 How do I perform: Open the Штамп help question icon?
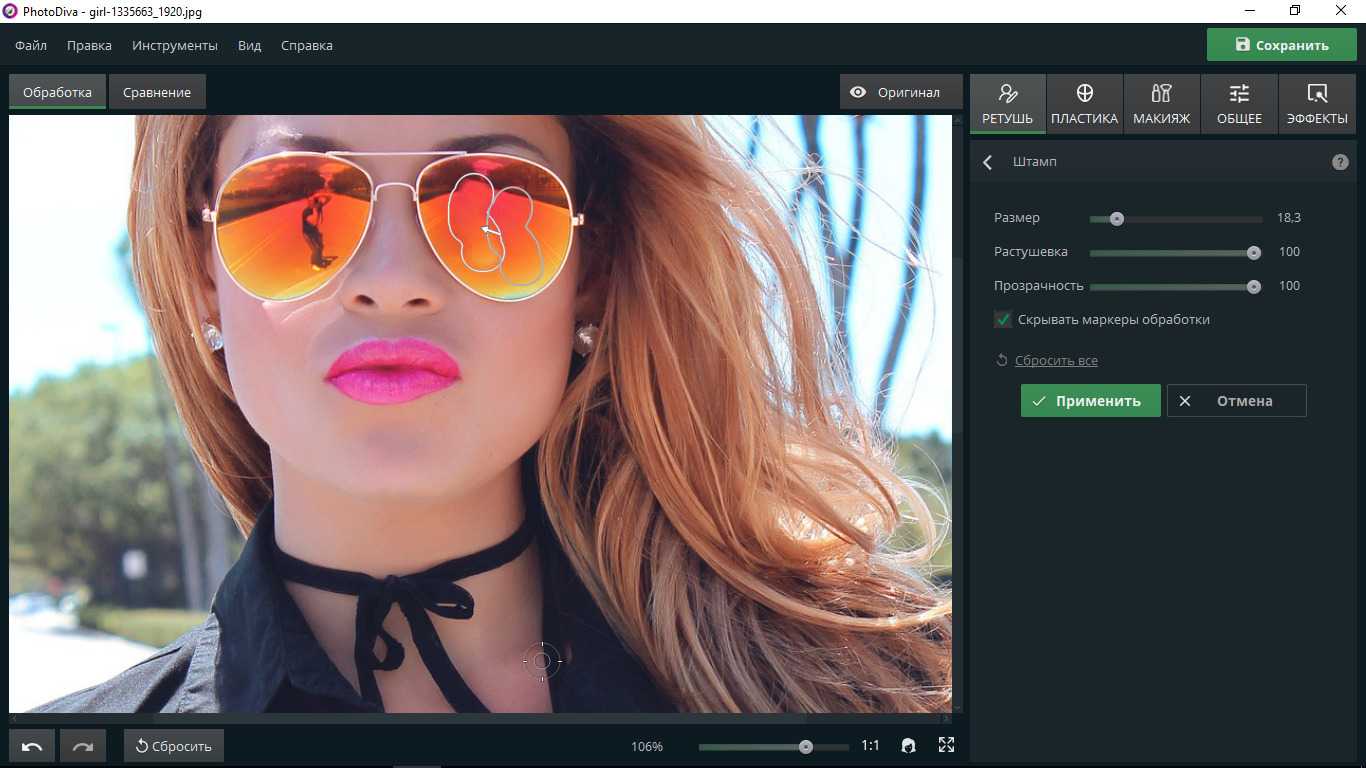(1340, 162)
